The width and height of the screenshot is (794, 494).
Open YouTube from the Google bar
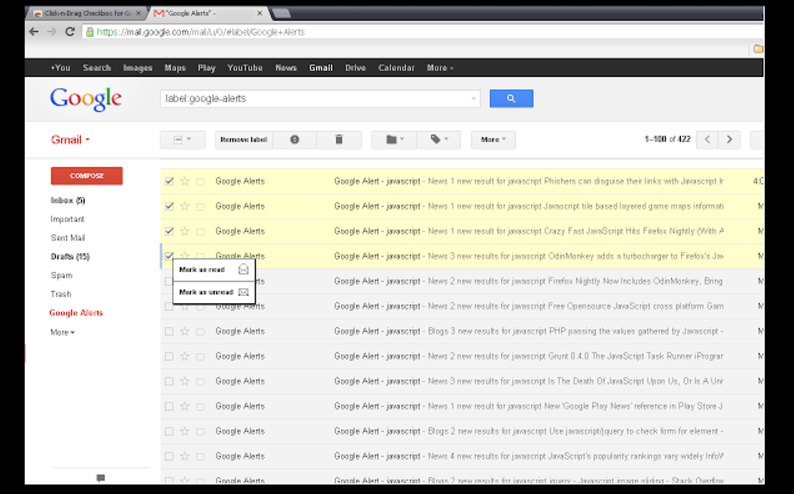point(245,68)
